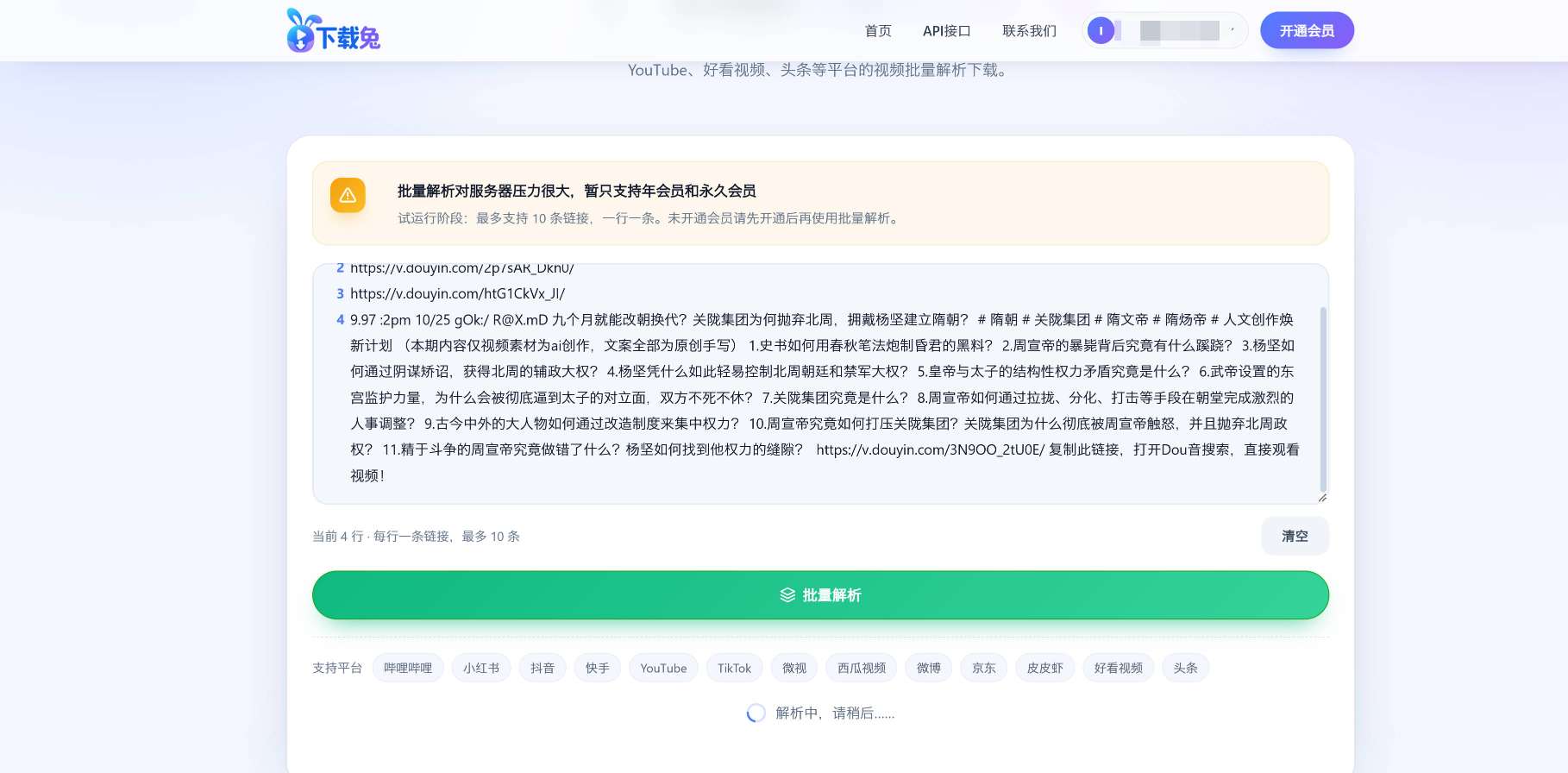Select the 头条 platform tag
The image size is (1568, 773).
(1186, 668)
